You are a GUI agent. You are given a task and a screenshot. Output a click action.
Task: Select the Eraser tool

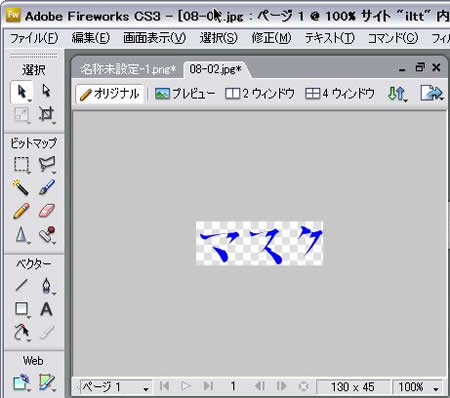click(x=47, y=211)
